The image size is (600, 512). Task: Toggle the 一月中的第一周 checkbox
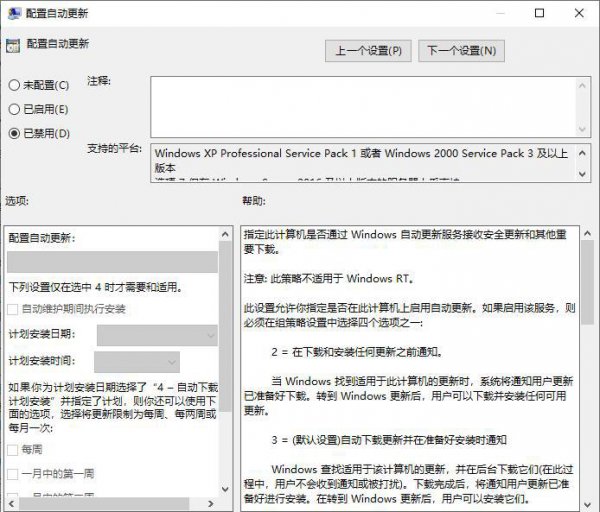click(x=13, y=474)
